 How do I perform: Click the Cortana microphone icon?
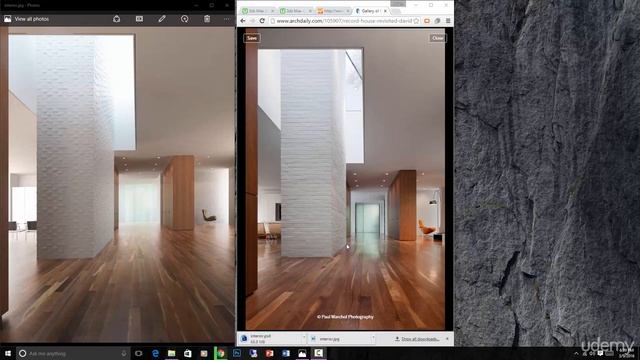[124, 353]
